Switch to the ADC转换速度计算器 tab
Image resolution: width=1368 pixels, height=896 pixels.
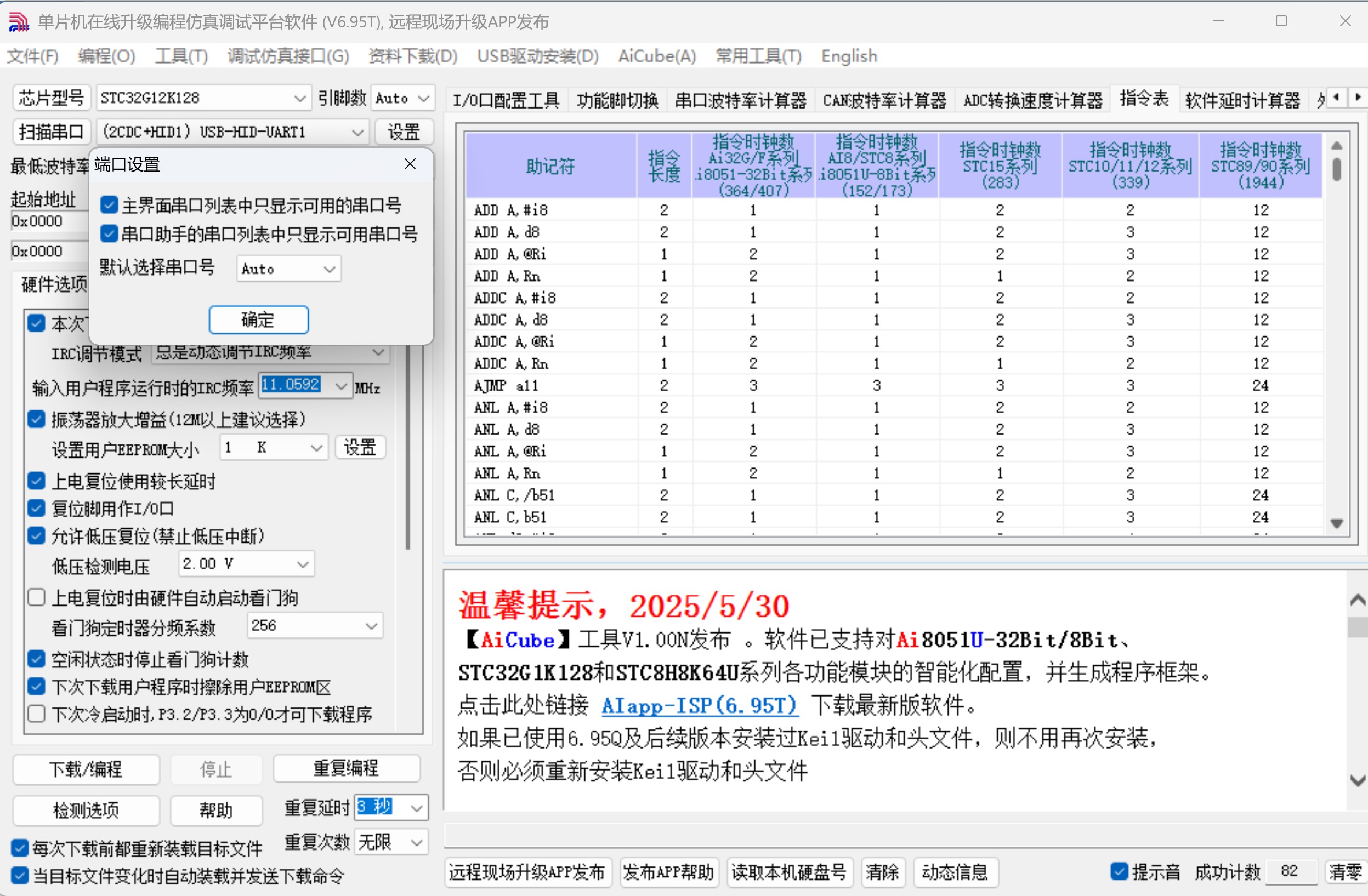click(1032, 100)
